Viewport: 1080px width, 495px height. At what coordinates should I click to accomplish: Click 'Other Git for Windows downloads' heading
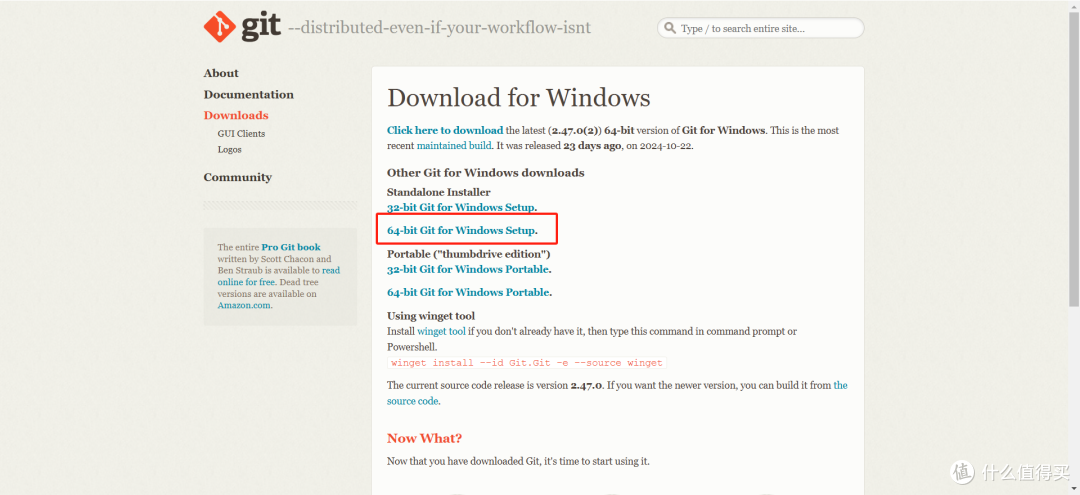(486, 173)
